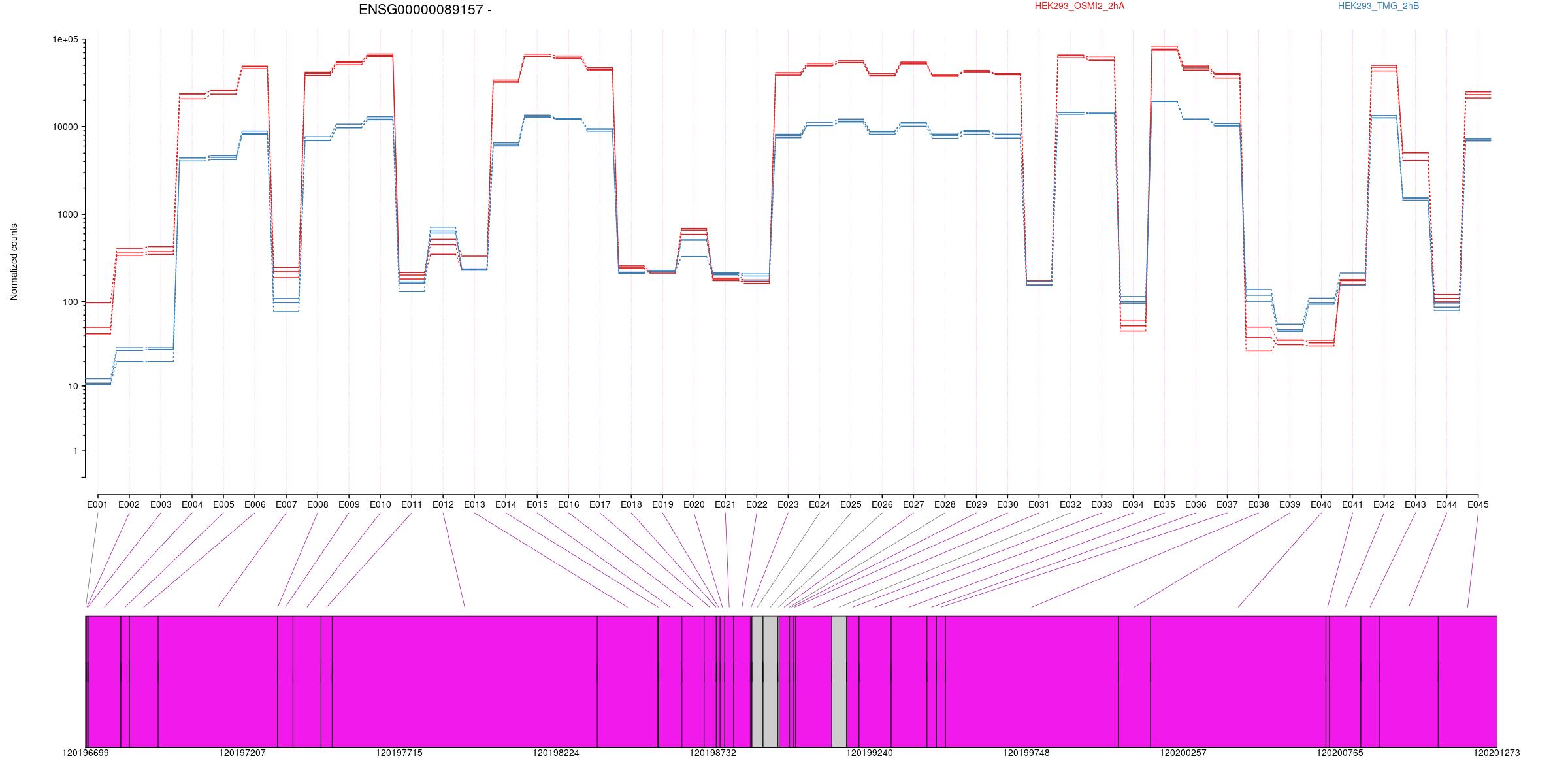Select the HEK293_TMG_2hB legend label
Screen dimensions: 1568x784
click(x=1379, y=6)
